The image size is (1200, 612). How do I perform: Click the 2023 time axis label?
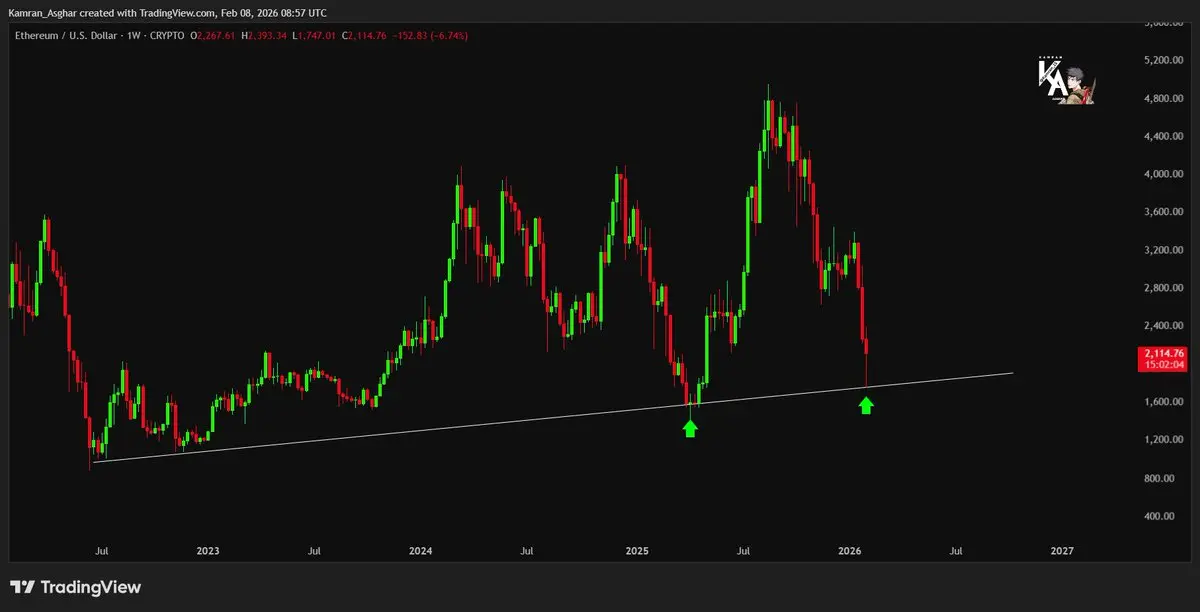click(208, 551)
